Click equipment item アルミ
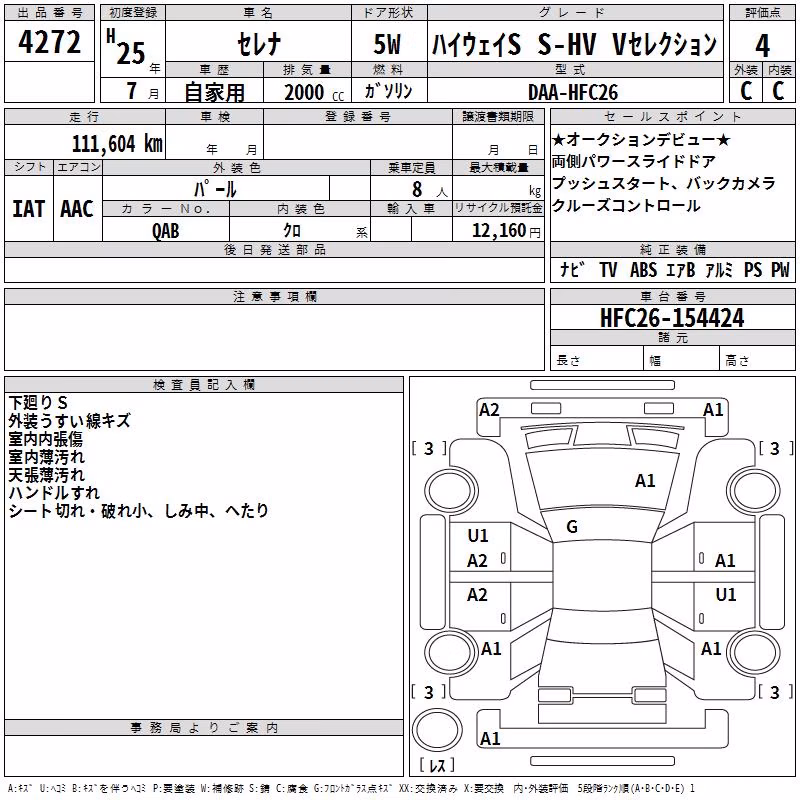This screenshot has height=800, width=800. pos(719,269)
